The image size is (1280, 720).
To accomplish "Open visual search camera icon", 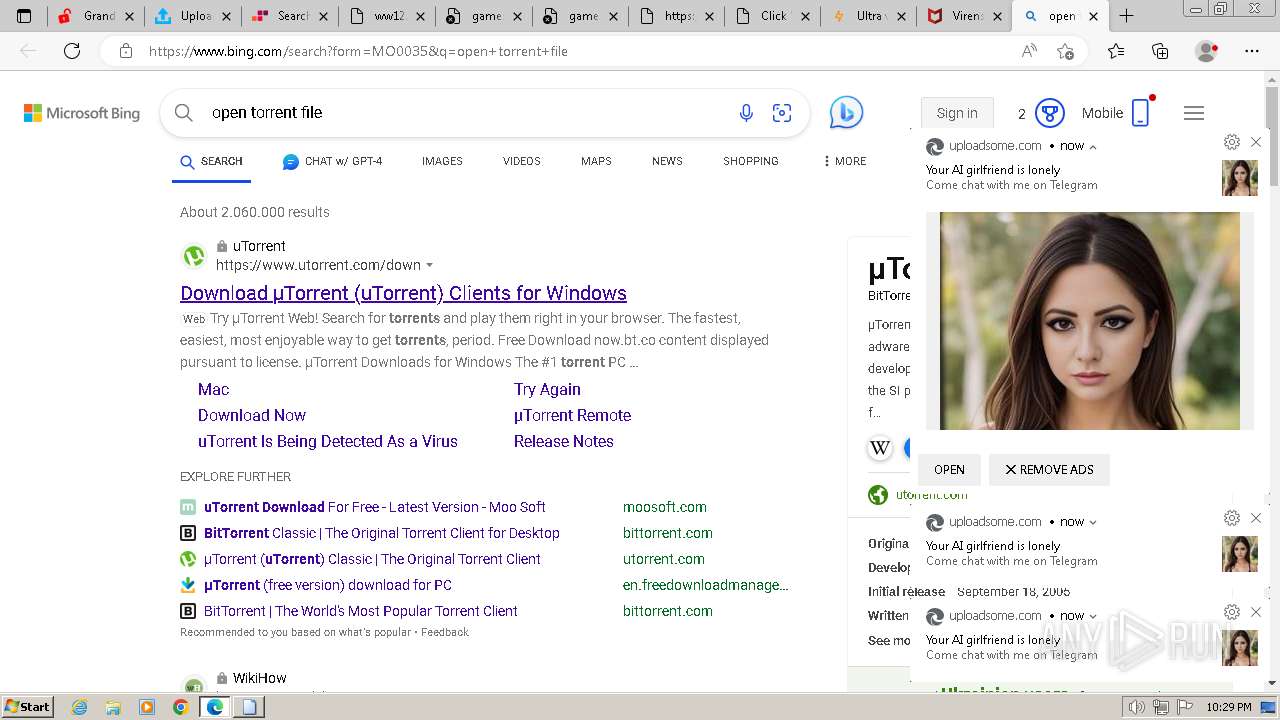I will point(782,113).
